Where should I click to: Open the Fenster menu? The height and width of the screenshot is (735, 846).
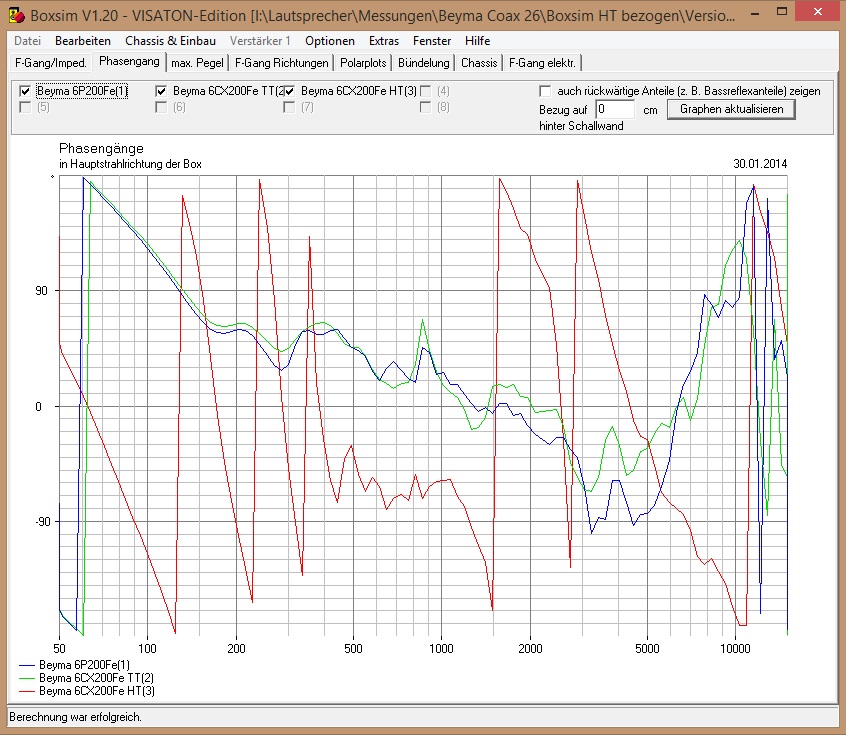[x=432, y=41]
